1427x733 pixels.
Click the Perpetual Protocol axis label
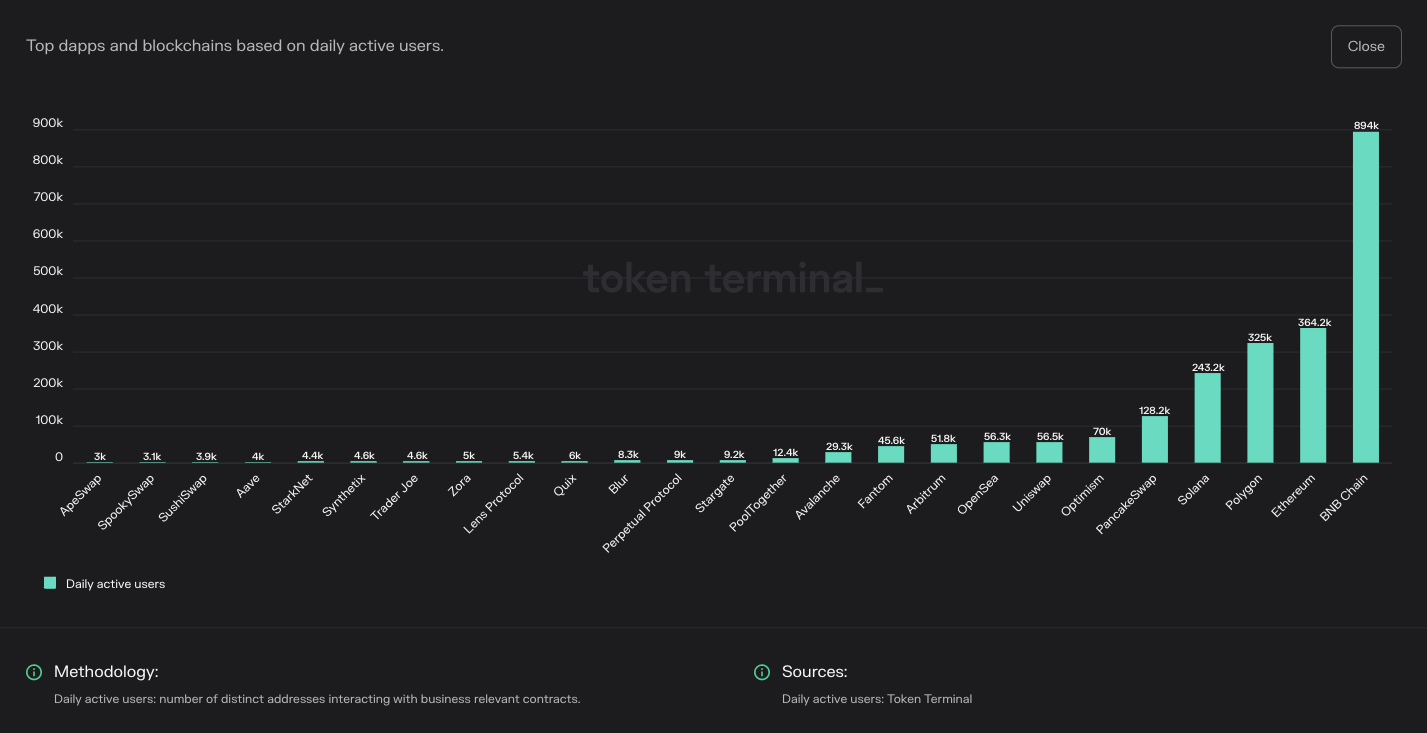(642, 514)
